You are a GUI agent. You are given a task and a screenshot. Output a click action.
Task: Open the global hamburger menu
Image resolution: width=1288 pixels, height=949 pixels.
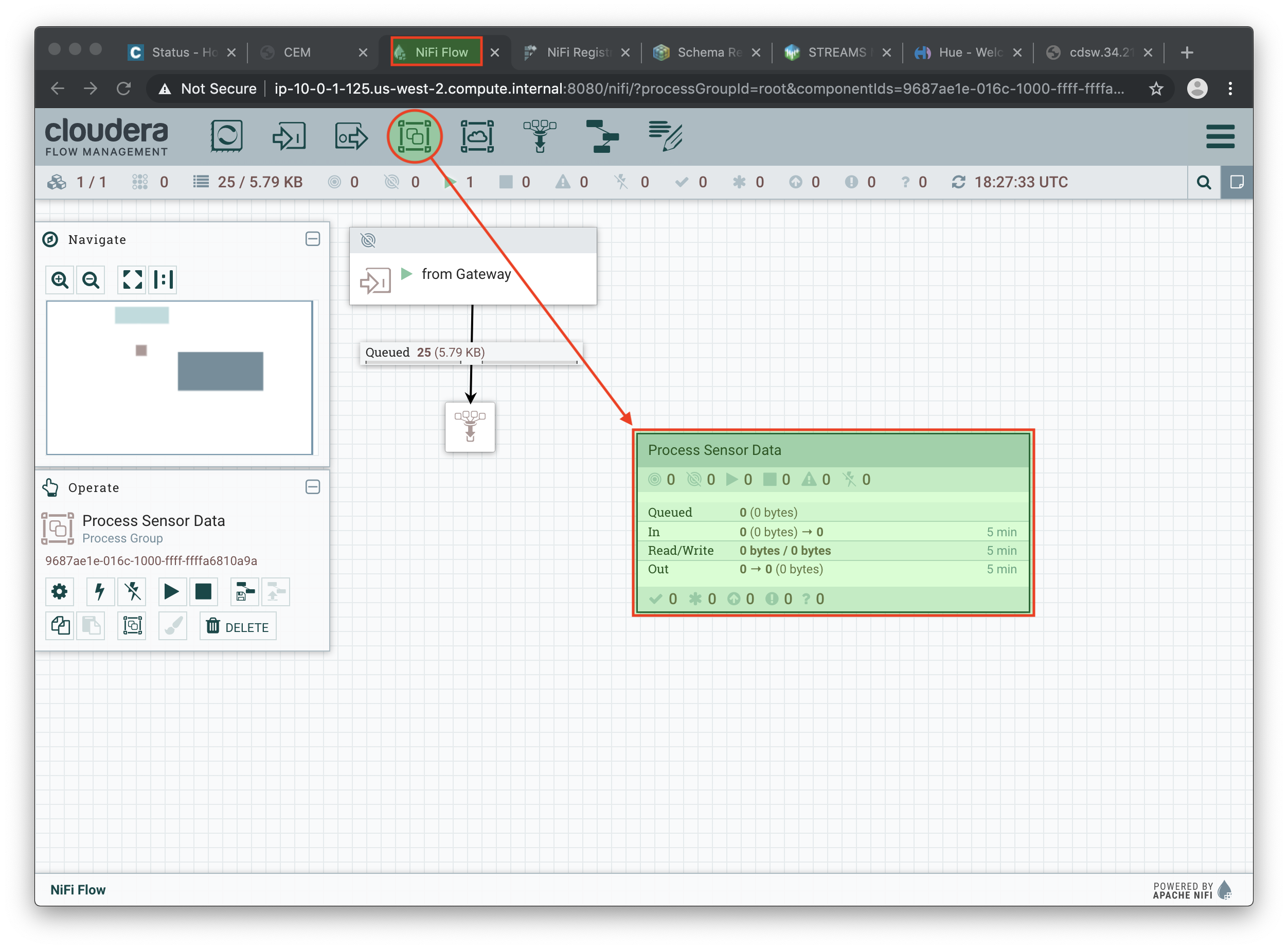(x=1220, y=136)
